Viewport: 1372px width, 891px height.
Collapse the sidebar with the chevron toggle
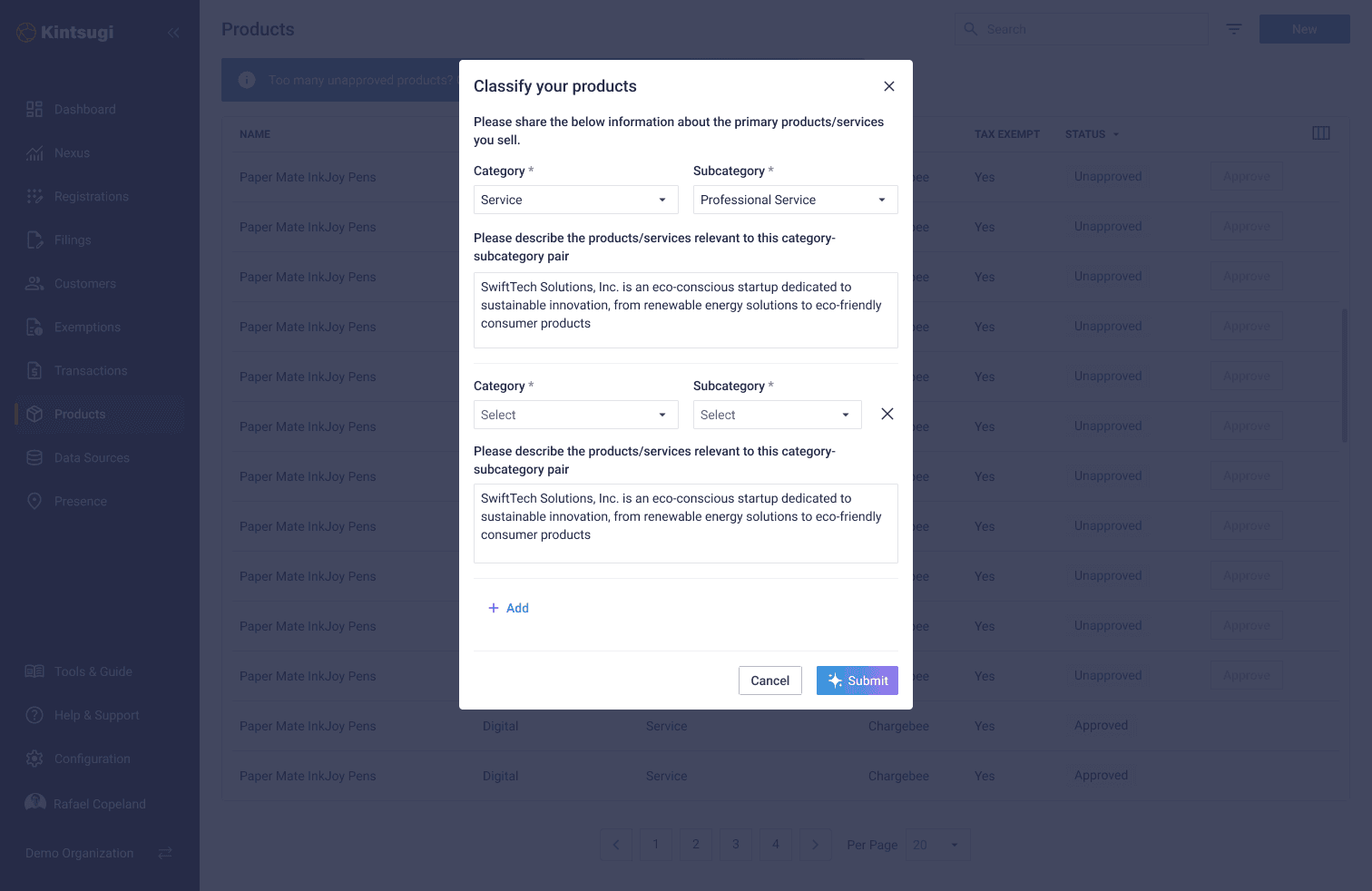click(173, 32)
